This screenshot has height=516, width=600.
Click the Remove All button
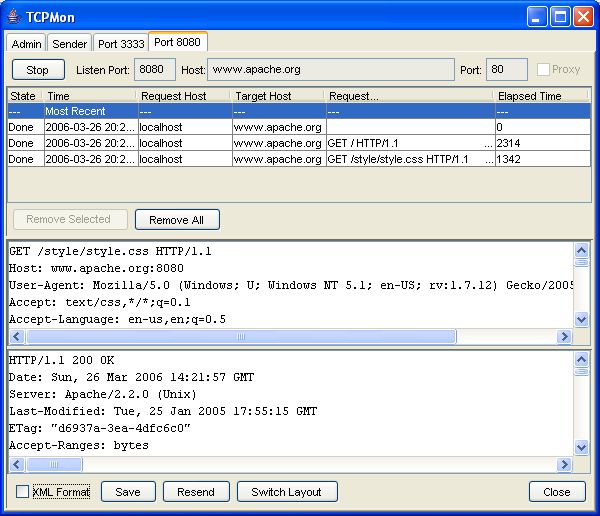coord(177,219)
